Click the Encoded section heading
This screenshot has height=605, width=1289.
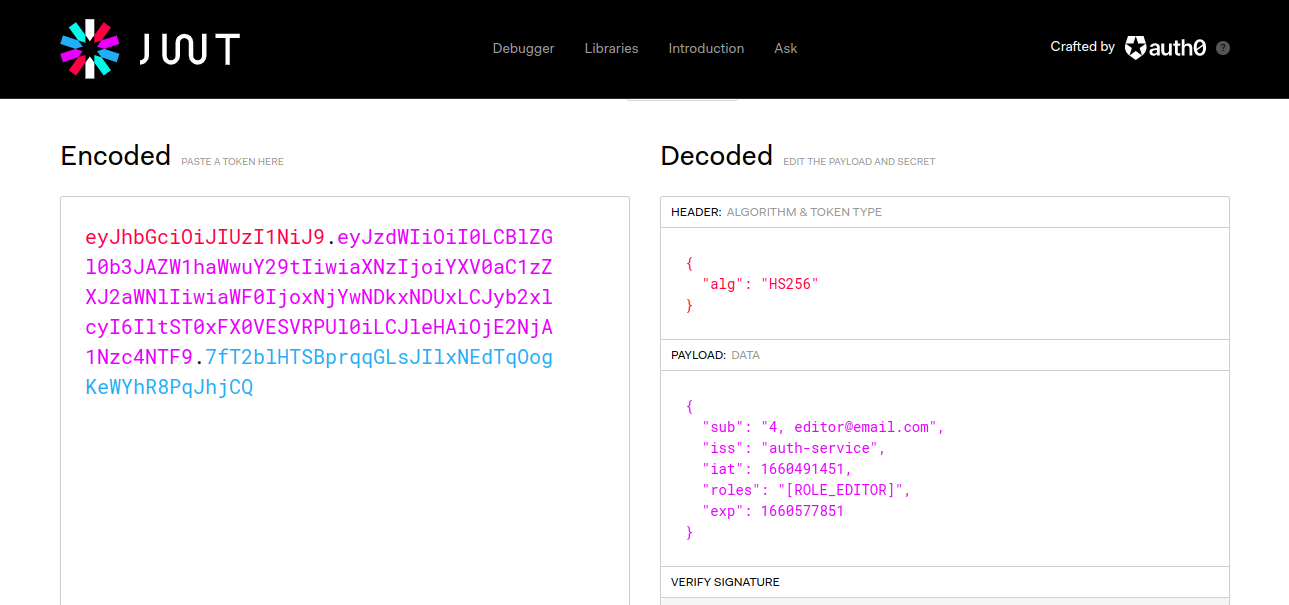(x=116, y=156)
